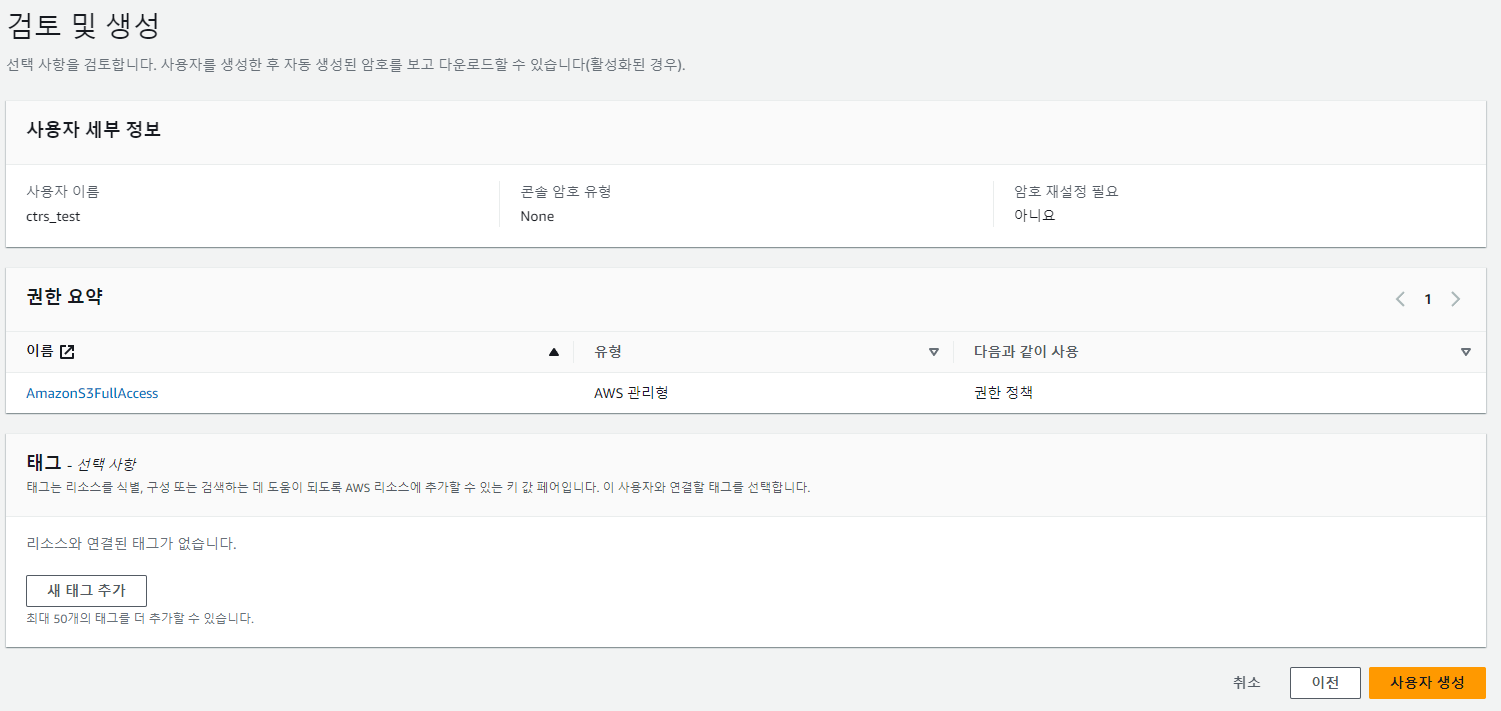Click the AWS 관리형 type cell
1501x711 pixels.
coord(631,393)
